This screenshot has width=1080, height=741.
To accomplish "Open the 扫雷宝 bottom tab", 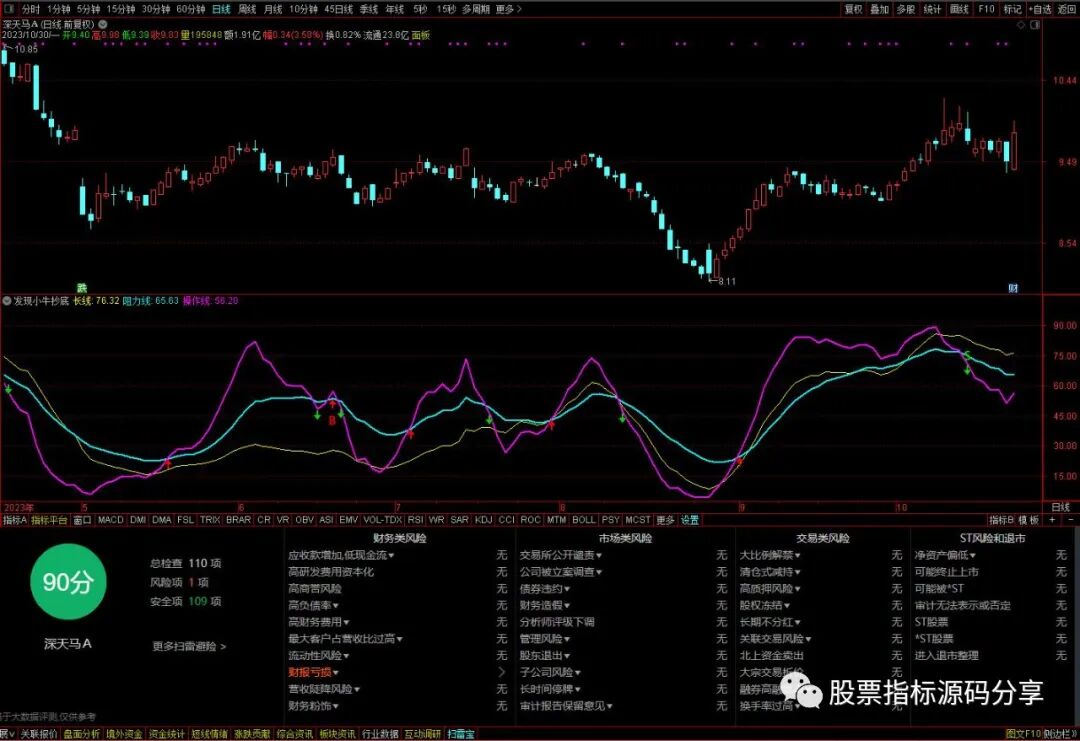I will [461, 734].
